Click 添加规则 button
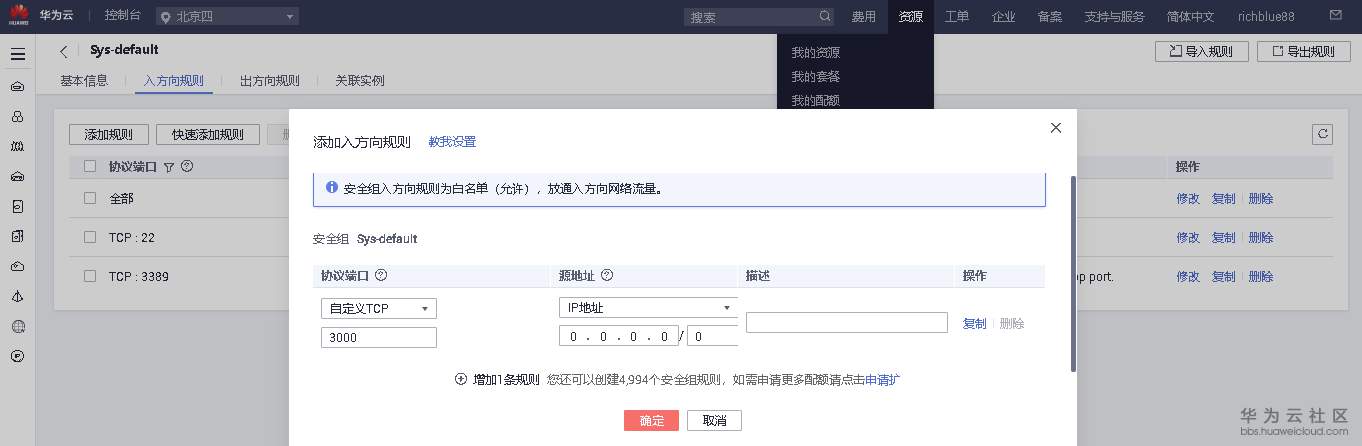This screenshot has height=446, width=1362. coord(109,134)
